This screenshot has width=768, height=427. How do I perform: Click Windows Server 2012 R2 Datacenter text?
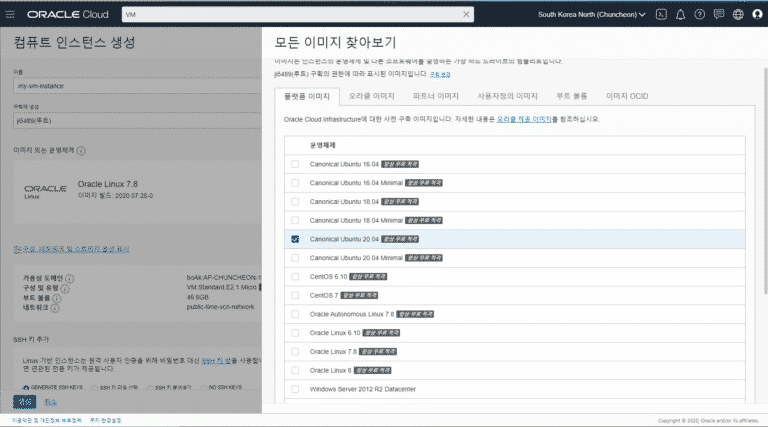[362, 389]
